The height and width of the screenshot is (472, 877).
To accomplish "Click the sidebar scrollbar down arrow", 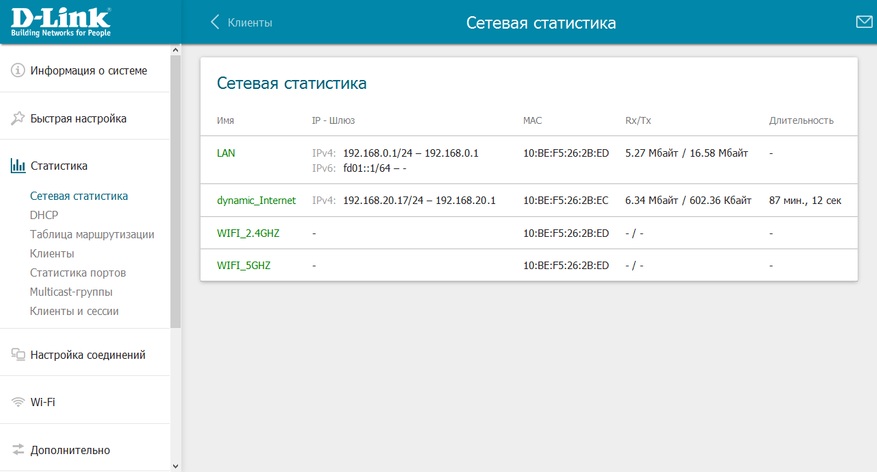I will pos(176,465).
